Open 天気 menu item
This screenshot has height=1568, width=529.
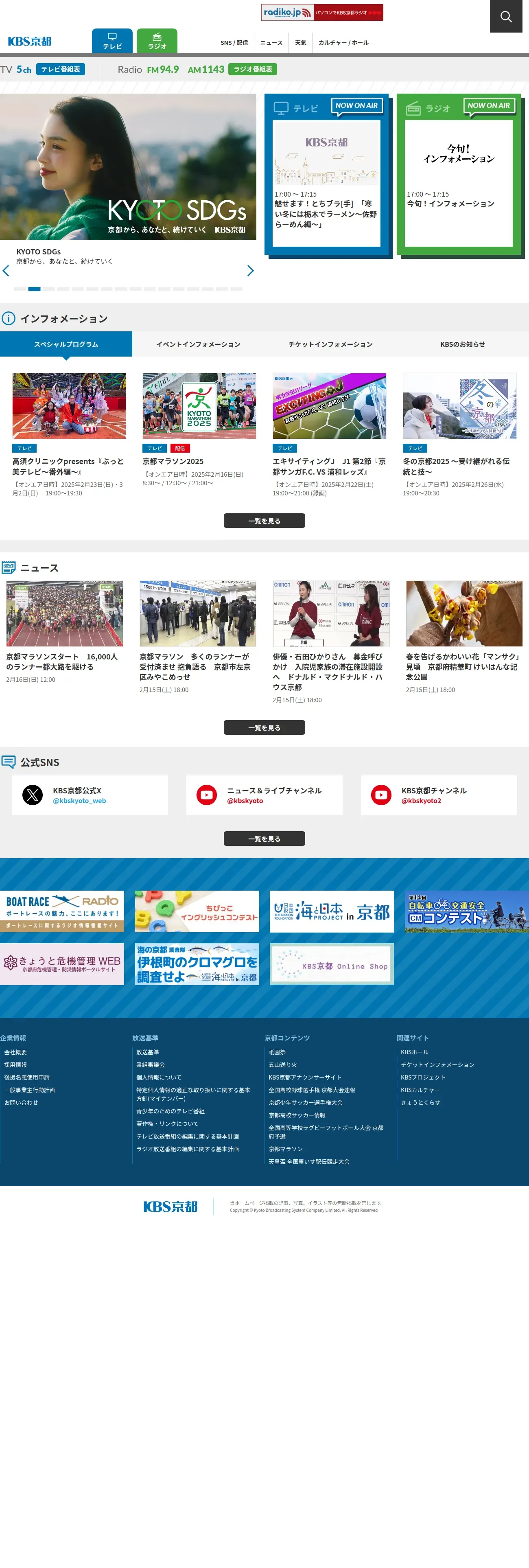click(x=301, y=43)
